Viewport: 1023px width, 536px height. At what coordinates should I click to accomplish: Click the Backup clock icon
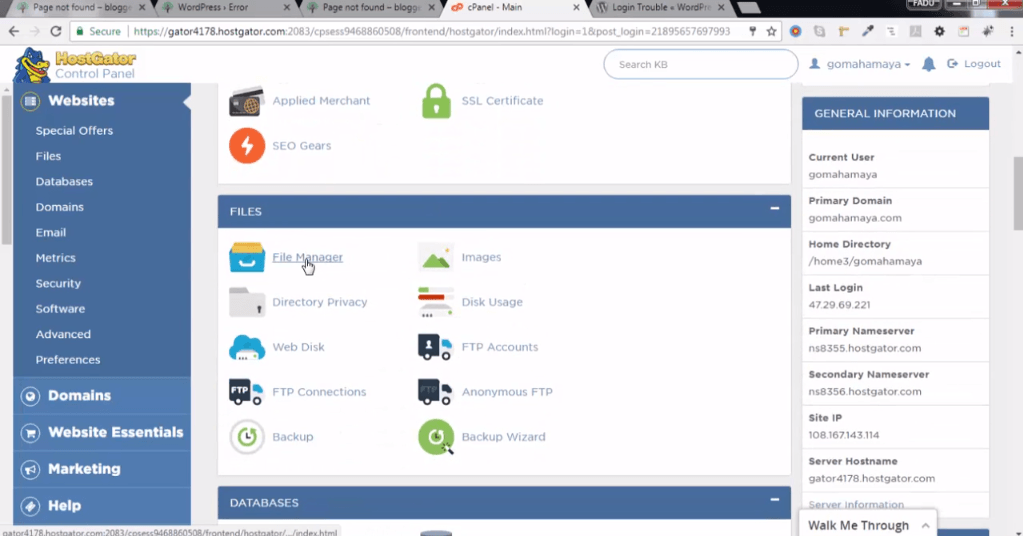[x=247, y=437]
